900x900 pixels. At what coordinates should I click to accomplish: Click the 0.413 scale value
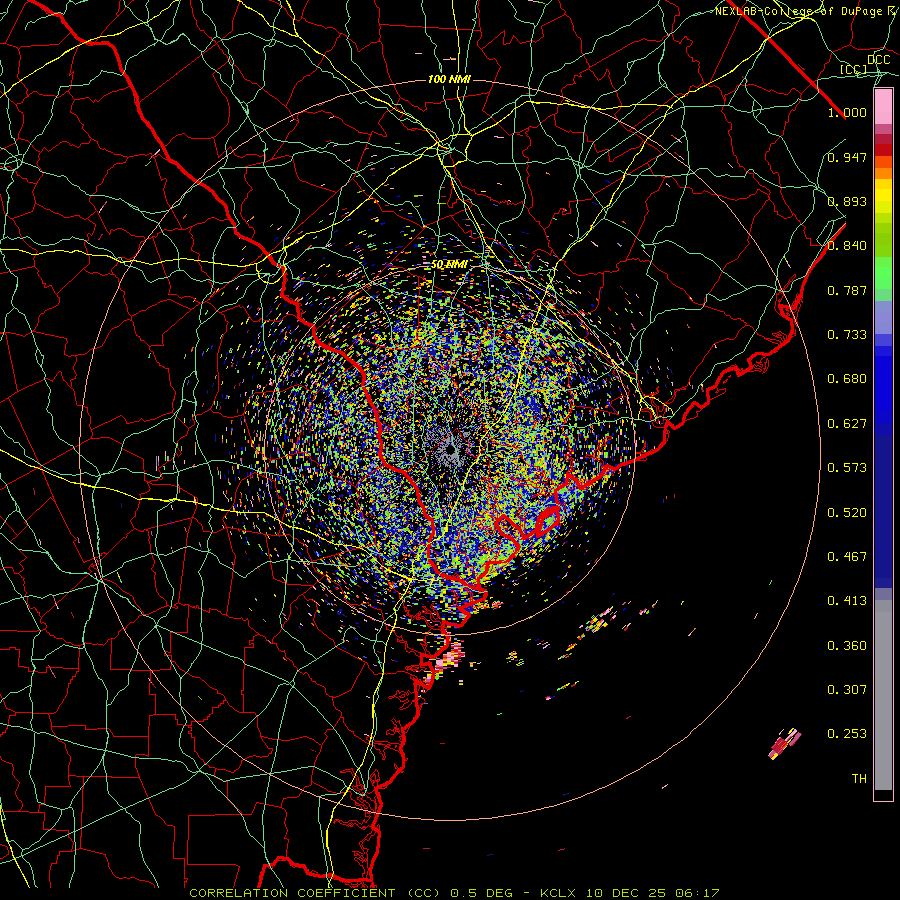tap(847, 601)
